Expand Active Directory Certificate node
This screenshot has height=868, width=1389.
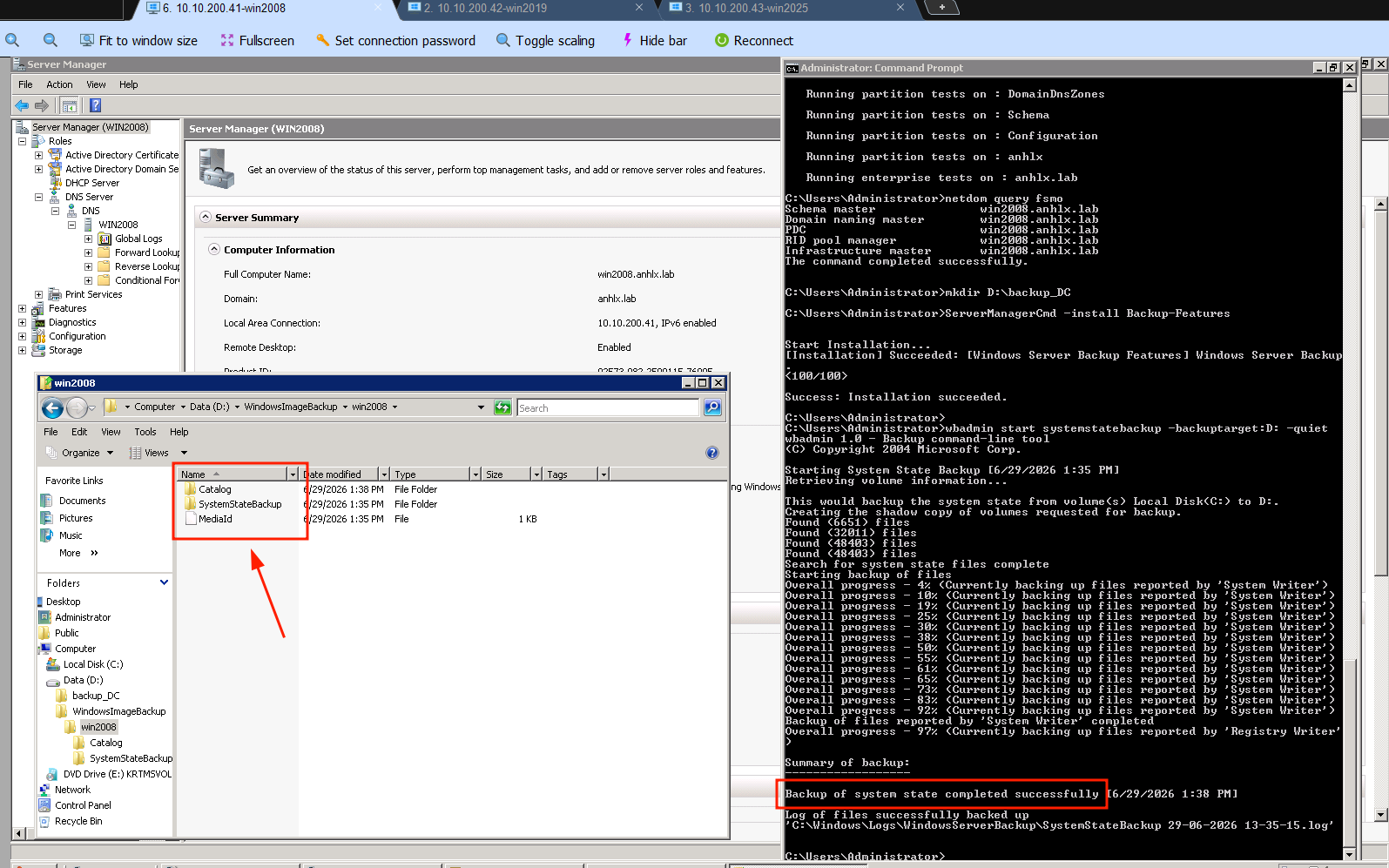(x=38, y=155)
